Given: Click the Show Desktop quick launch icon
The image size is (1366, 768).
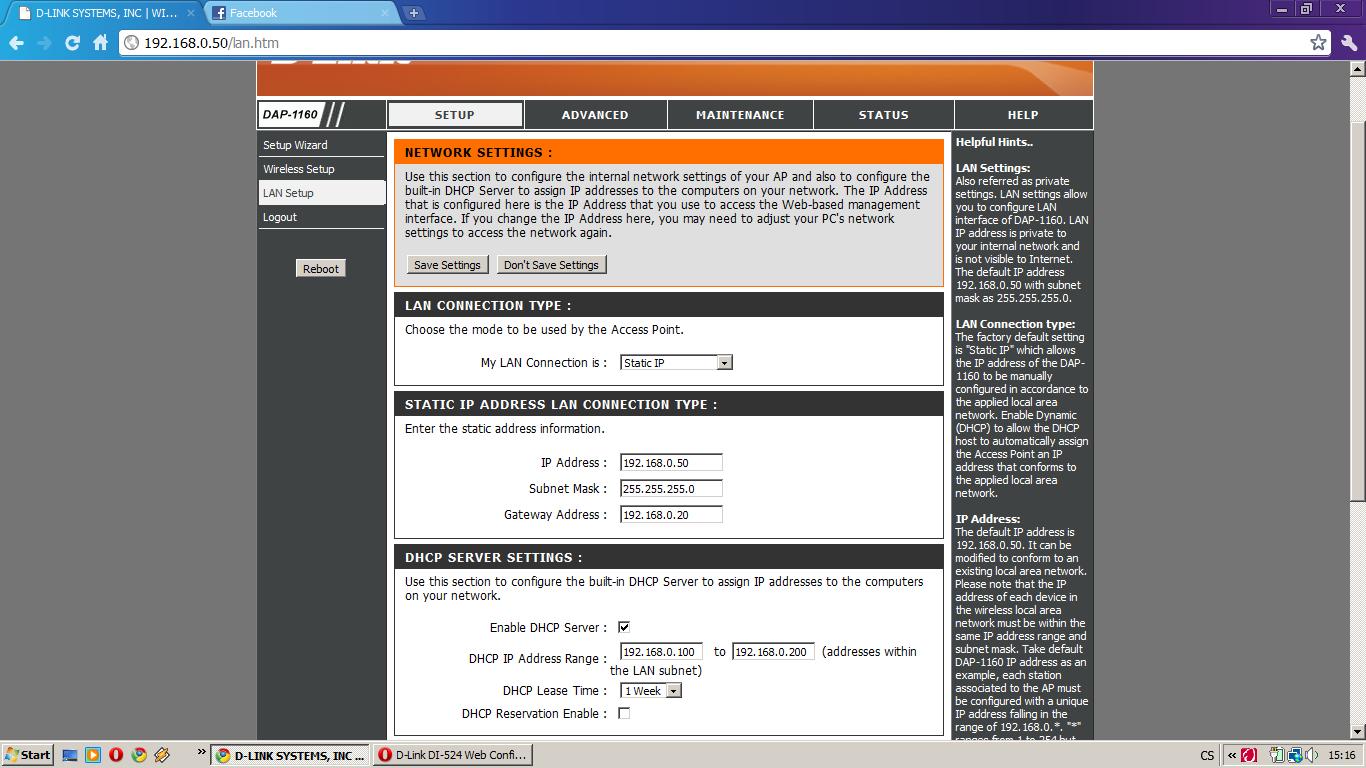Looking at the screenshot, I should tap(69, 755).
